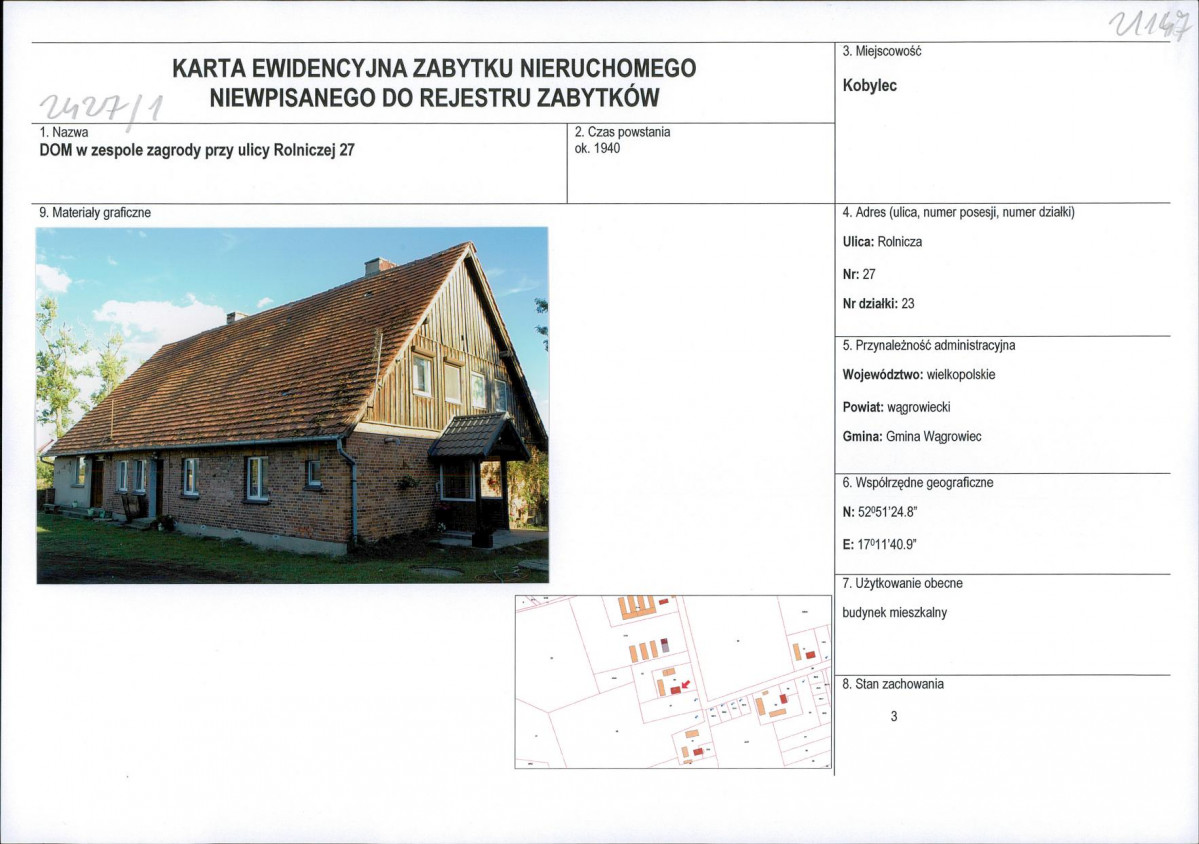Image resolution: width=1199 pixels, height=844 pixels.
Task: Select the date text 'ok. 1940'
Action: coord(597,148)
